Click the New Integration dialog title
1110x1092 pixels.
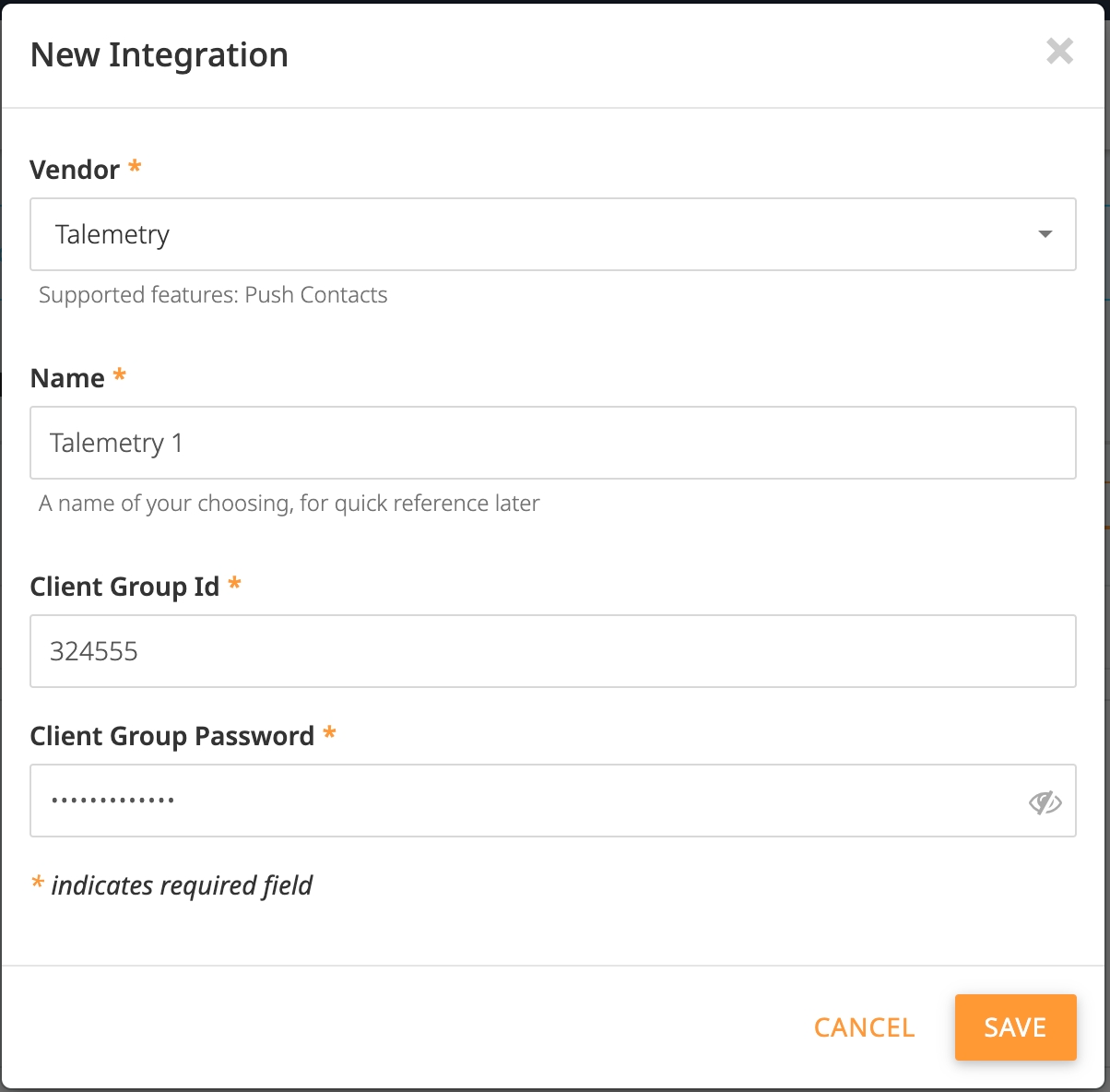[x=159, y=54]
